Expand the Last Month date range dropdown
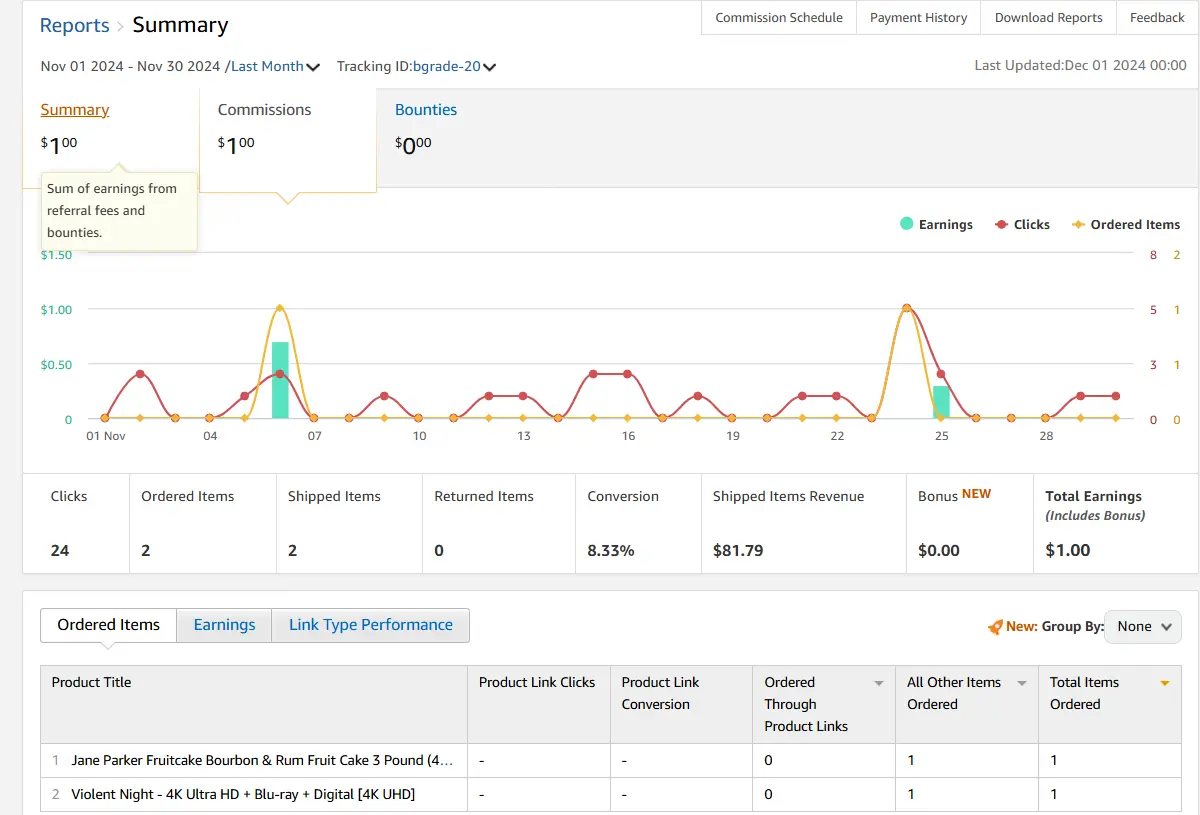1200x815 pixels. point(276,67)
